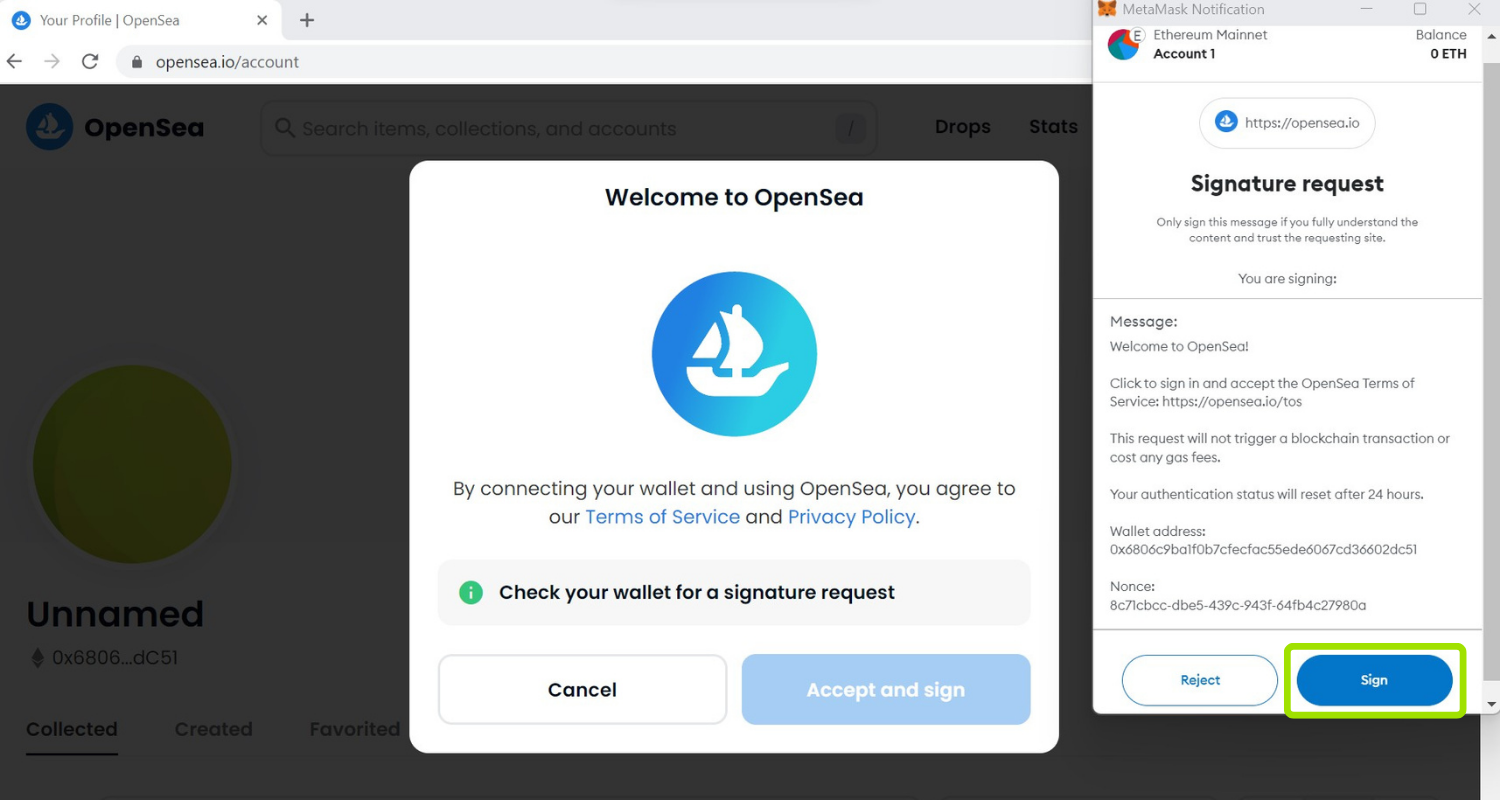Click the Welcome to OpenSea heading
1500x800 pixels.
734,197
